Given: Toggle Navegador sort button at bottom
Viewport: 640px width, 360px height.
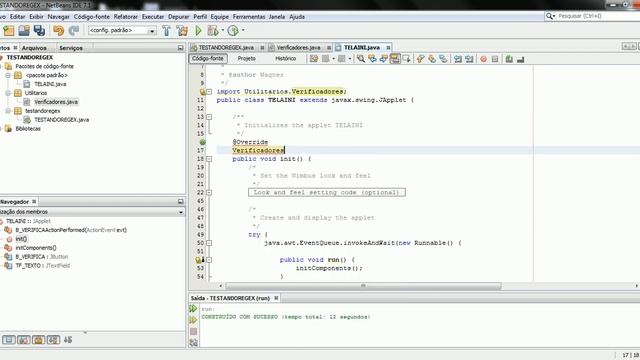Looking at the screenshot, I should click(68, 340).
